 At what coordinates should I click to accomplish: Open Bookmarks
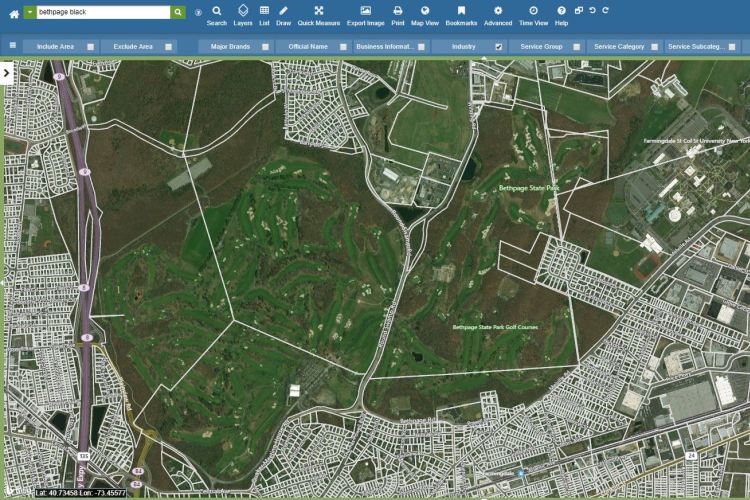pyautogui.click(x=461, y=16)
